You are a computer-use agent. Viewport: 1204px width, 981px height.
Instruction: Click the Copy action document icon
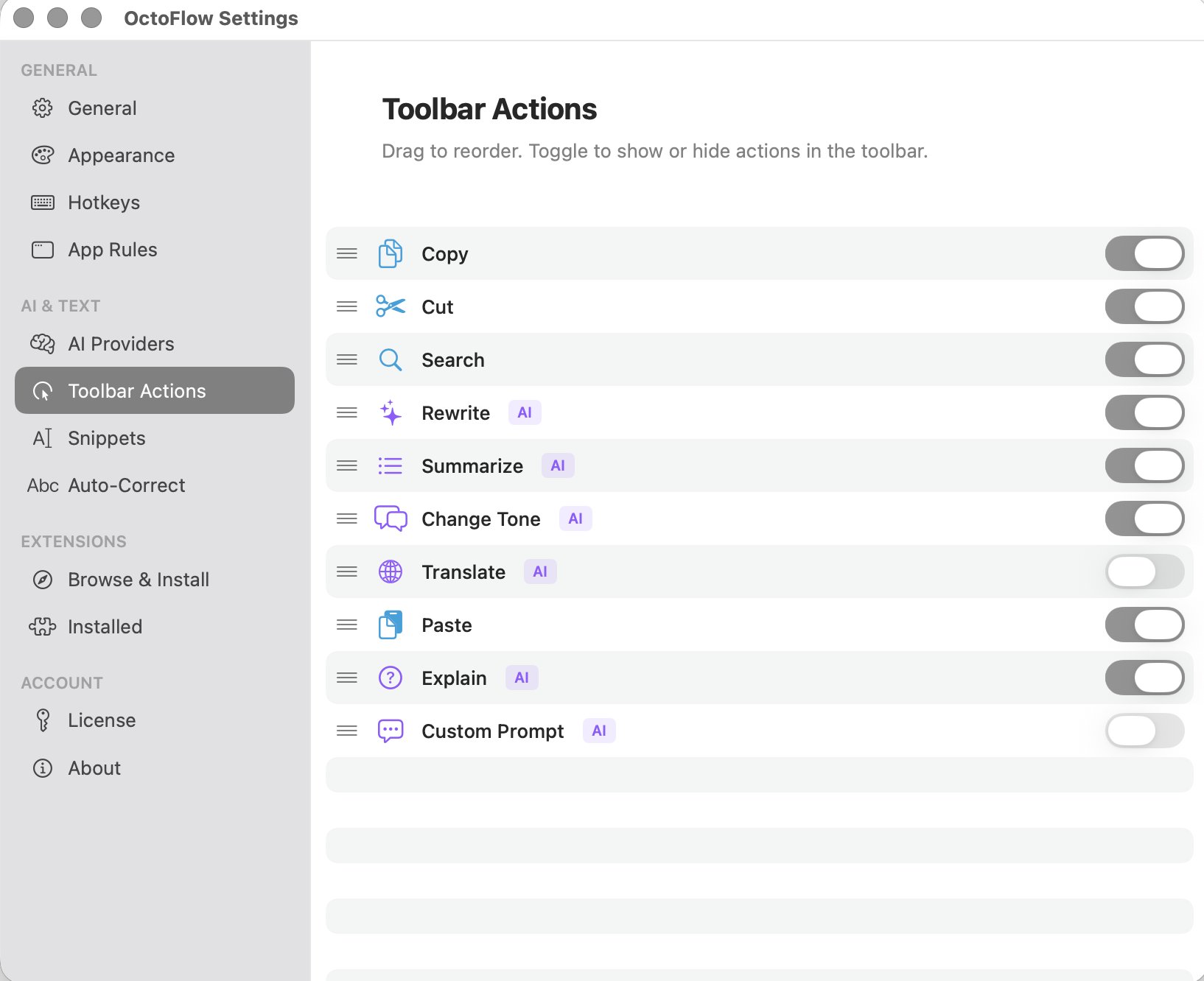[x=391, y=253]
